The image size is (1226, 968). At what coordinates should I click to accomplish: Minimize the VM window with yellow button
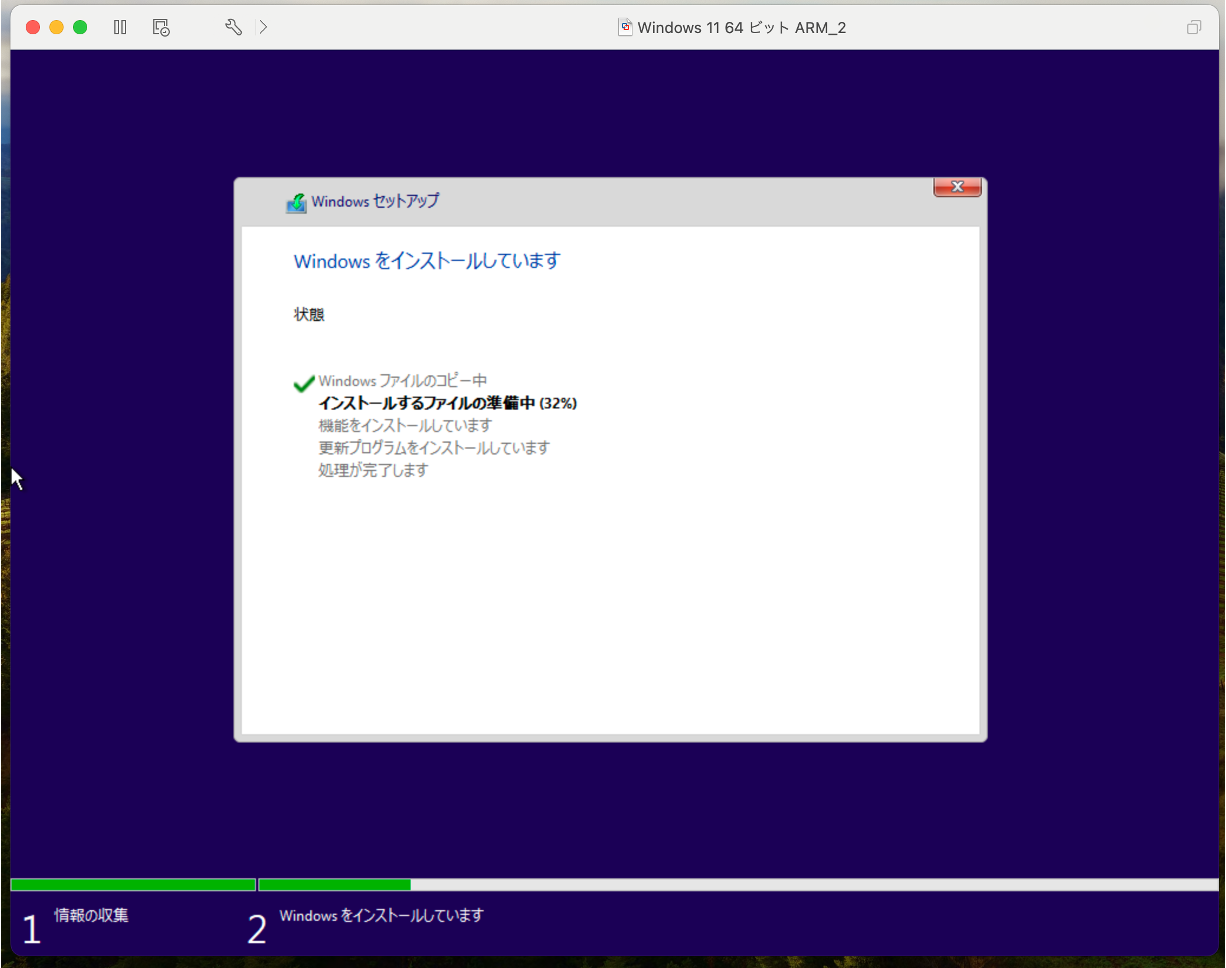tap(56, 27)
